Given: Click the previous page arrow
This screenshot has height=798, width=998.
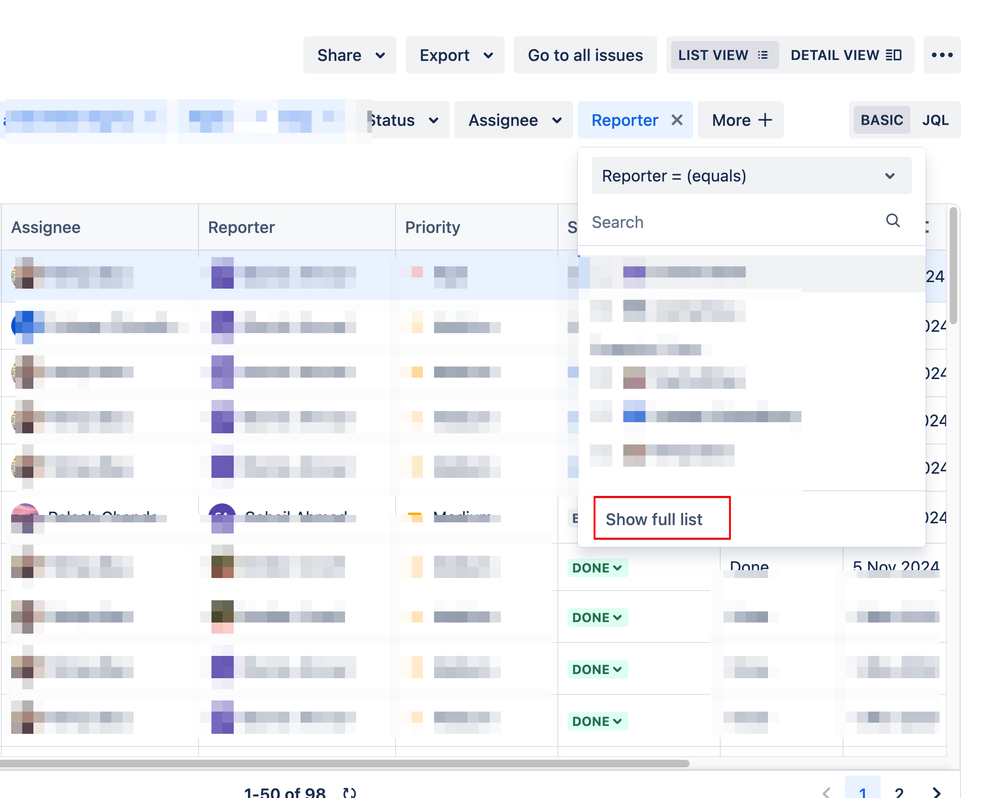Looking at the screenshot, I should (x=826, y=792).
